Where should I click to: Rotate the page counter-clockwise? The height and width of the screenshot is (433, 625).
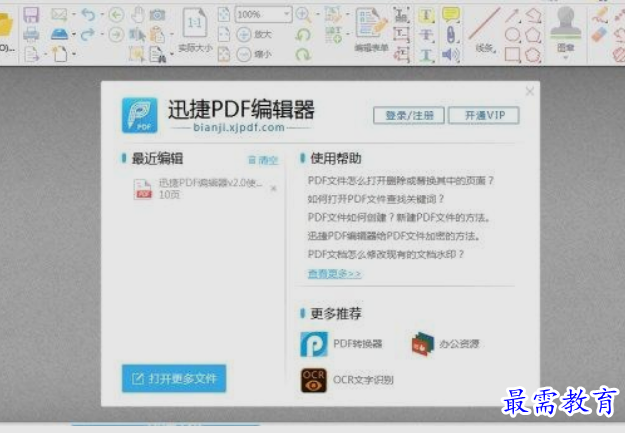[x=303, y=35]
